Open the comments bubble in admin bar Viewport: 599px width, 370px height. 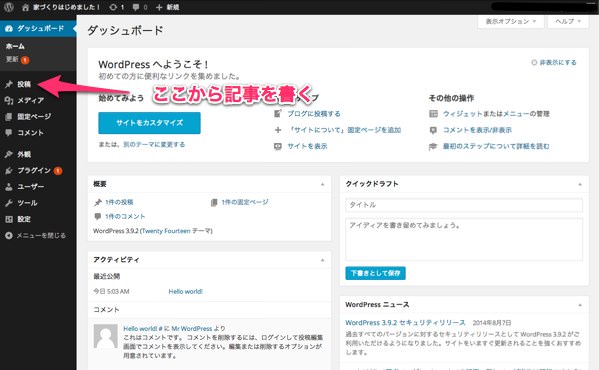(x=136, y=7)
